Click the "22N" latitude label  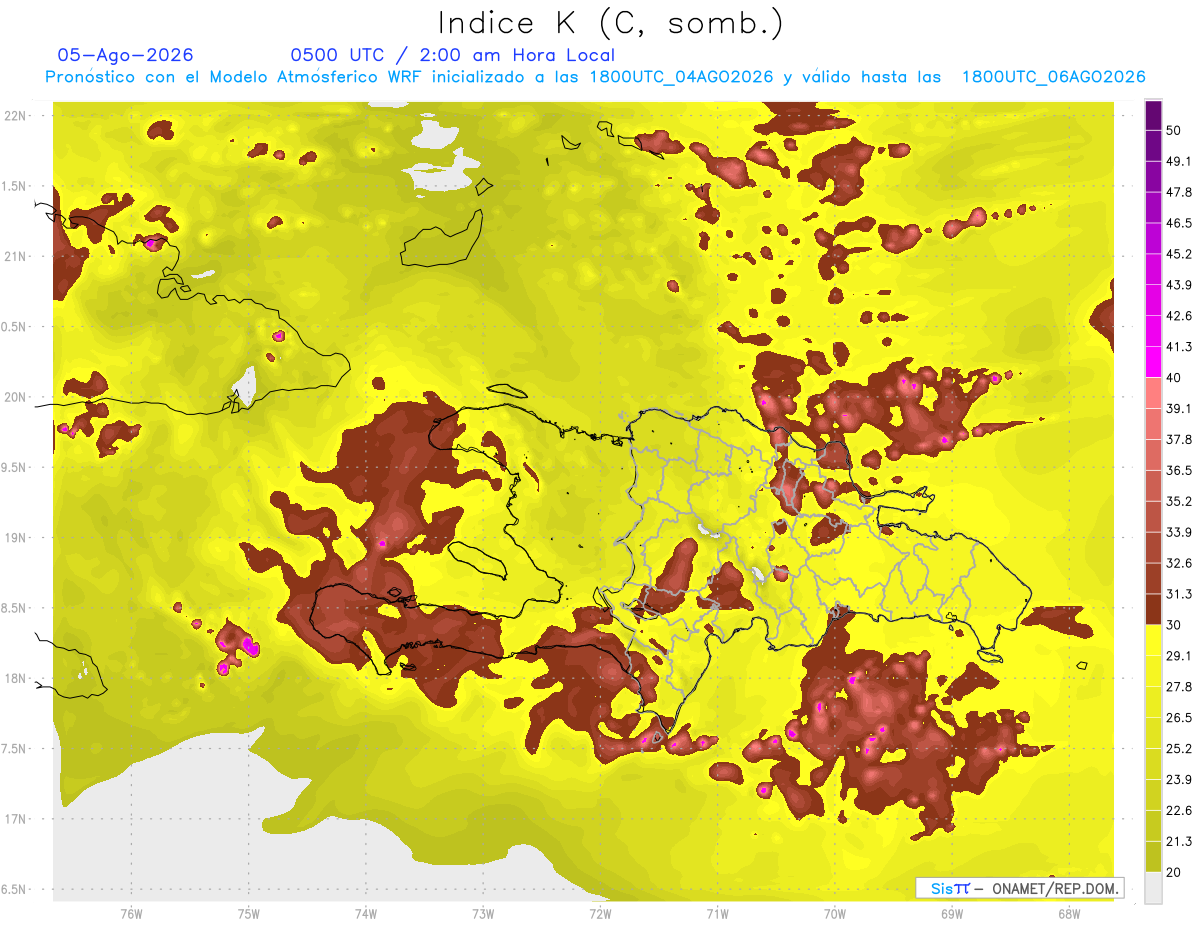(x=17, y=116)
